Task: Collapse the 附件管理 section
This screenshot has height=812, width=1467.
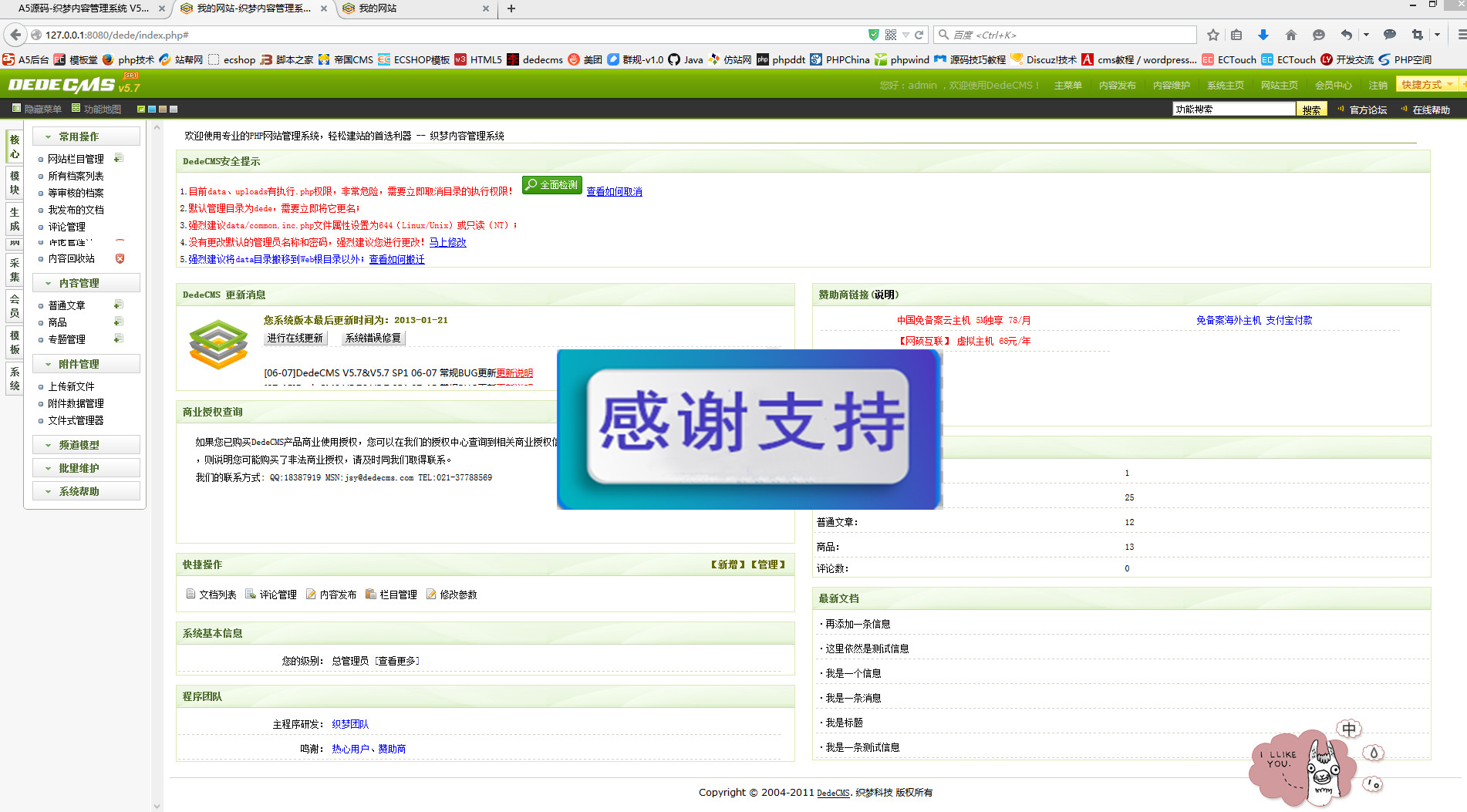Action: click(x=86, y=364)
